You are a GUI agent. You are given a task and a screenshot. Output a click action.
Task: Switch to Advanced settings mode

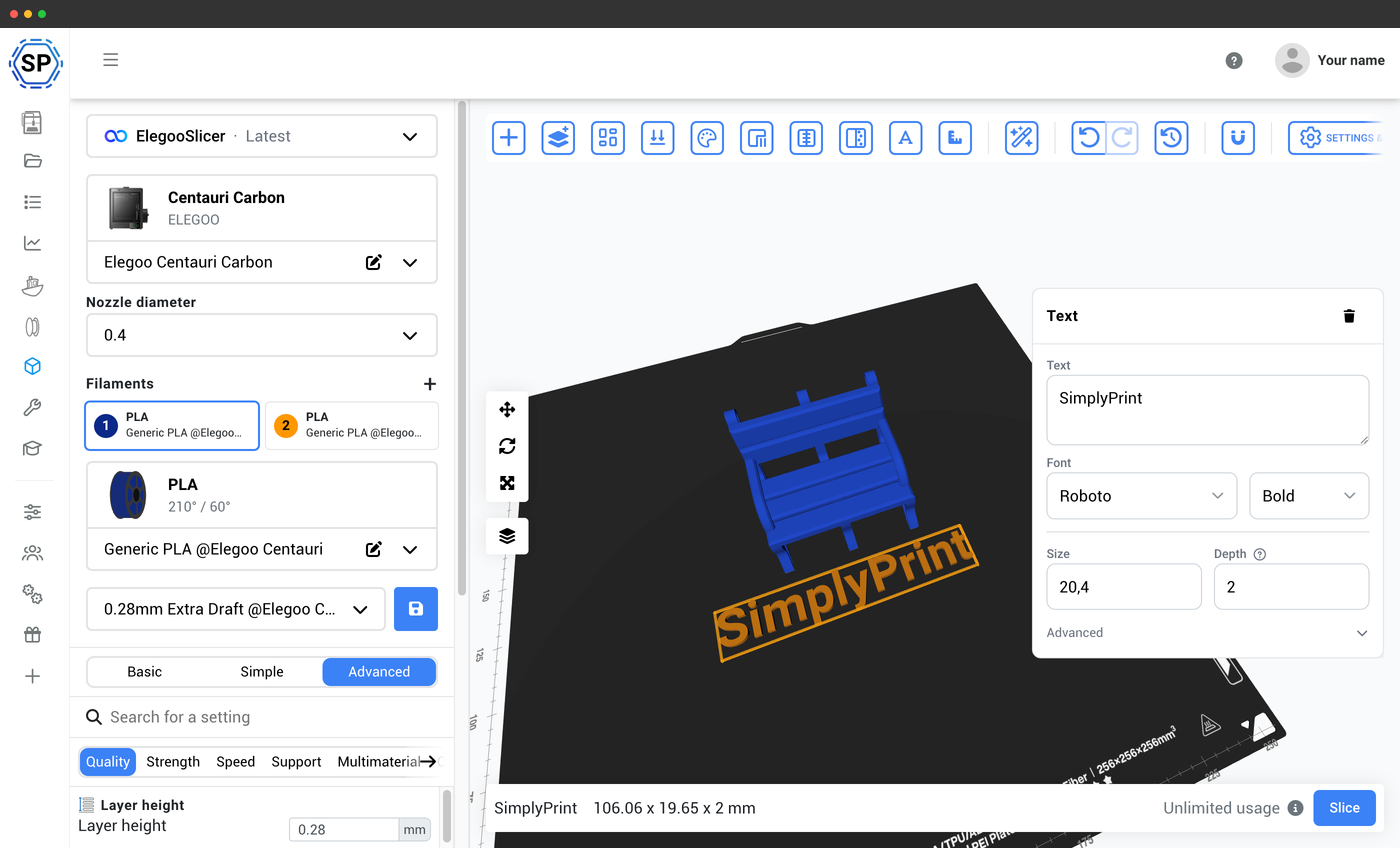[379, 672]
